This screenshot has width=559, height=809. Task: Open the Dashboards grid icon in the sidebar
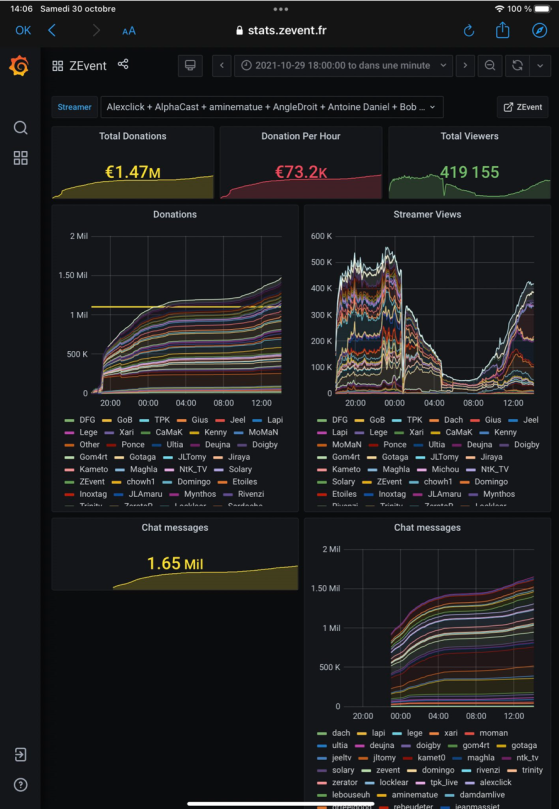coord(21,158)
